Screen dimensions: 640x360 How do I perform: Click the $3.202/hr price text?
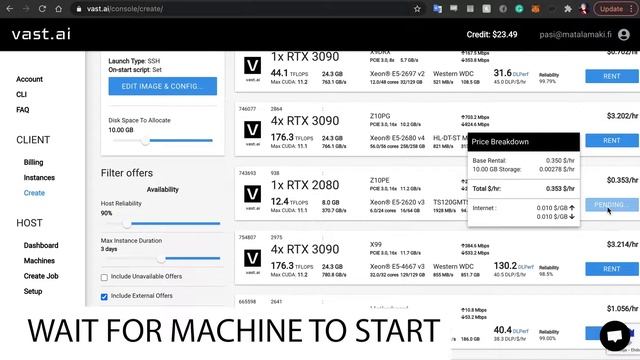coord(622,116)
